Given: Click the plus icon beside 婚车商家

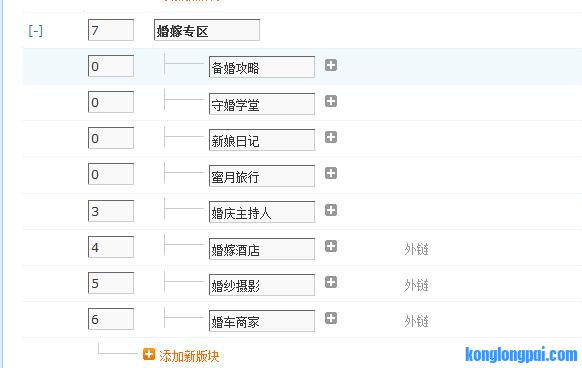Looking at the screenshot, I should [x=331, y=318].
